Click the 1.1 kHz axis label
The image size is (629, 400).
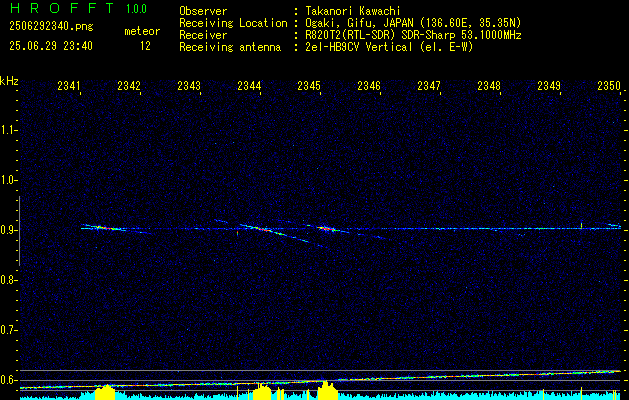point(9,130)
